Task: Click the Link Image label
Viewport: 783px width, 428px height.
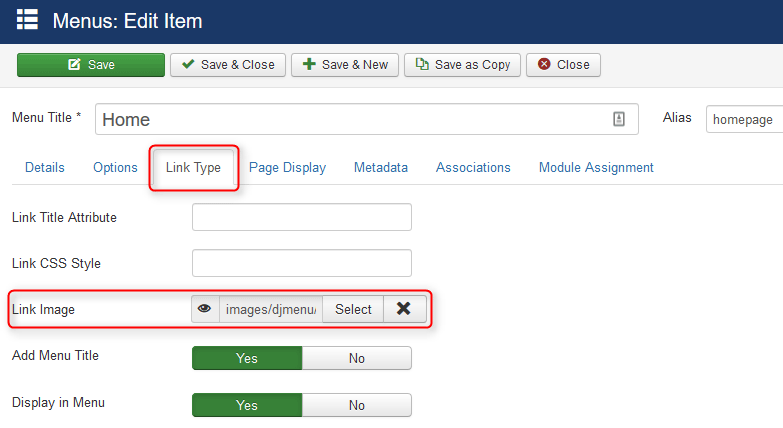Action: 43,310
